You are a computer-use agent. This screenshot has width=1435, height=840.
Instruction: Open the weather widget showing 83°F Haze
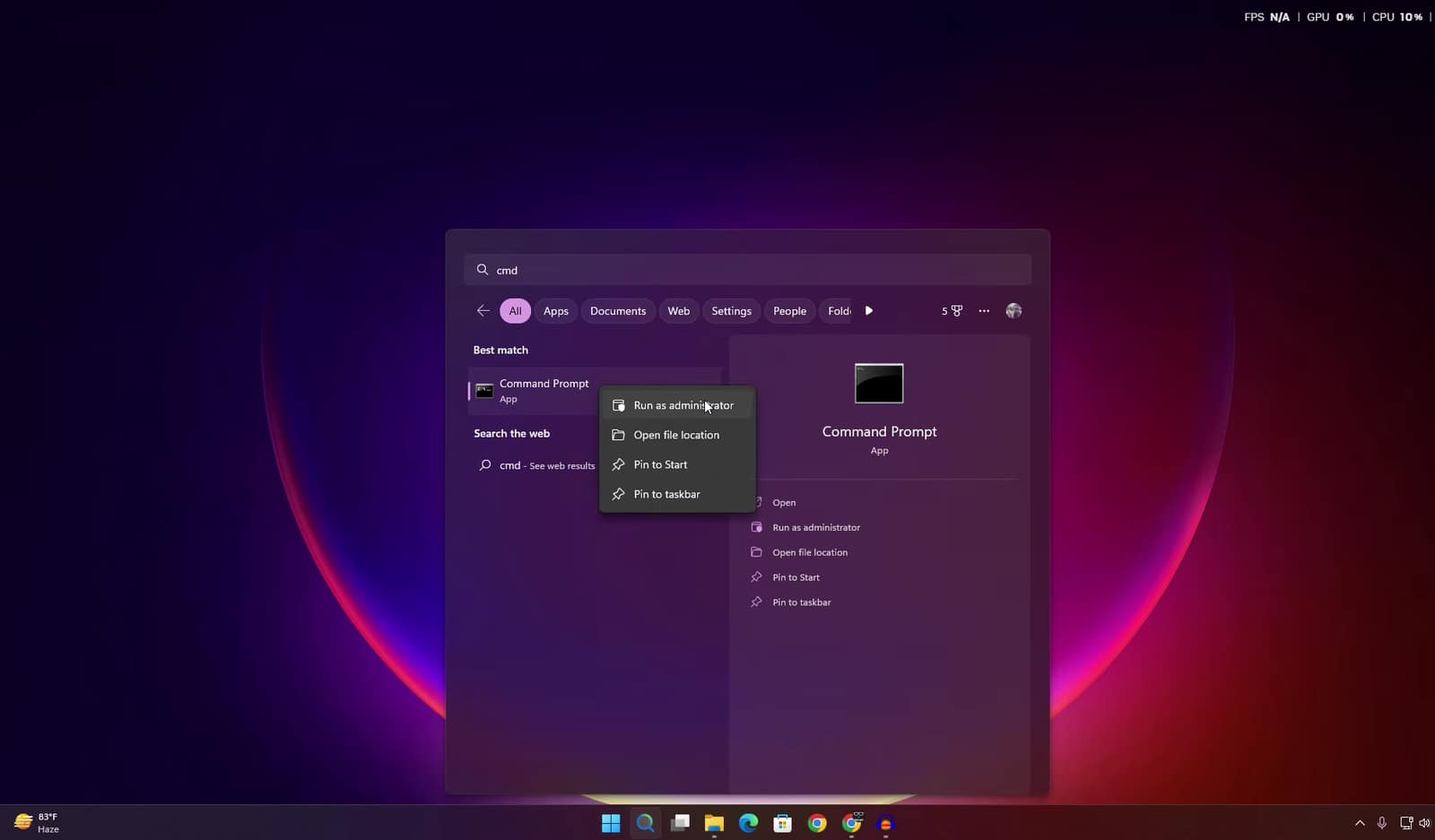[x=37, y=823]
